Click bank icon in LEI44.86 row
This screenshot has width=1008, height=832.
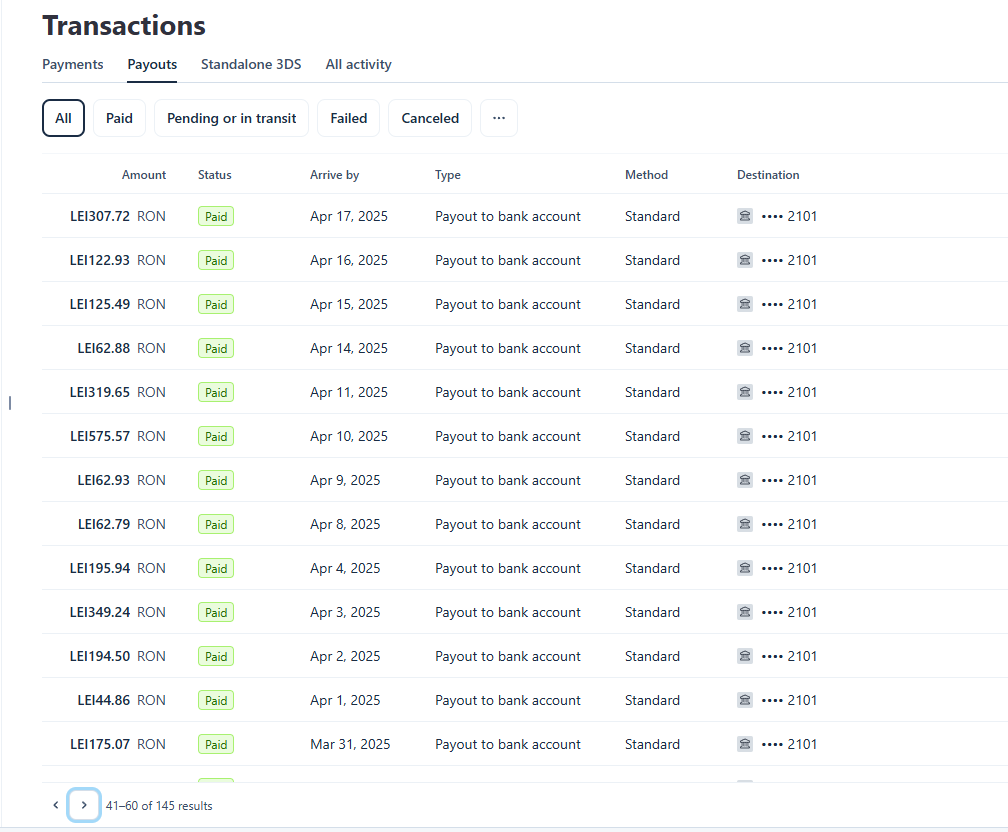pos(744,700)
